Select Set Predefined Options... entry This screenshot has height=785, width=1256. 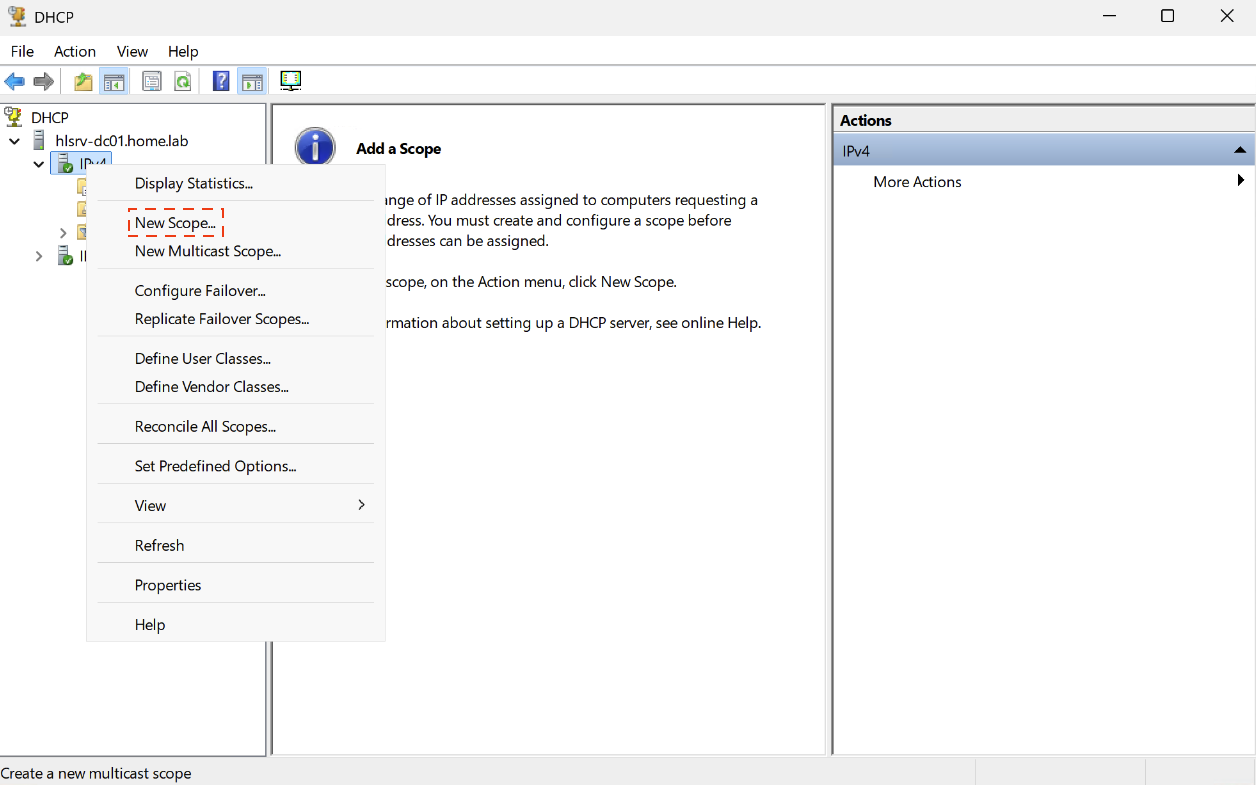point(215,466)
